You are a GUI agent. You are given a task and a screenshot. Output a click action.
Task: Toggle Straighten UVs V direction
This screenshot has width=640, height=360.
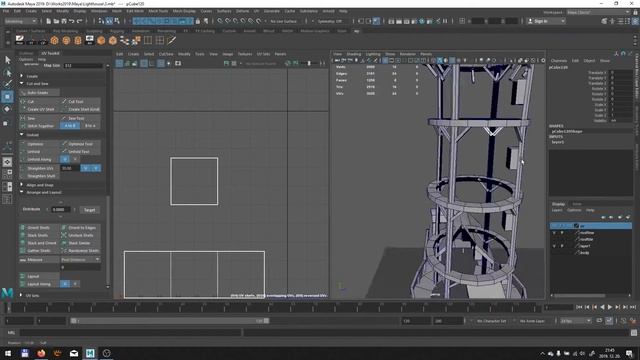tap(96, 168)
